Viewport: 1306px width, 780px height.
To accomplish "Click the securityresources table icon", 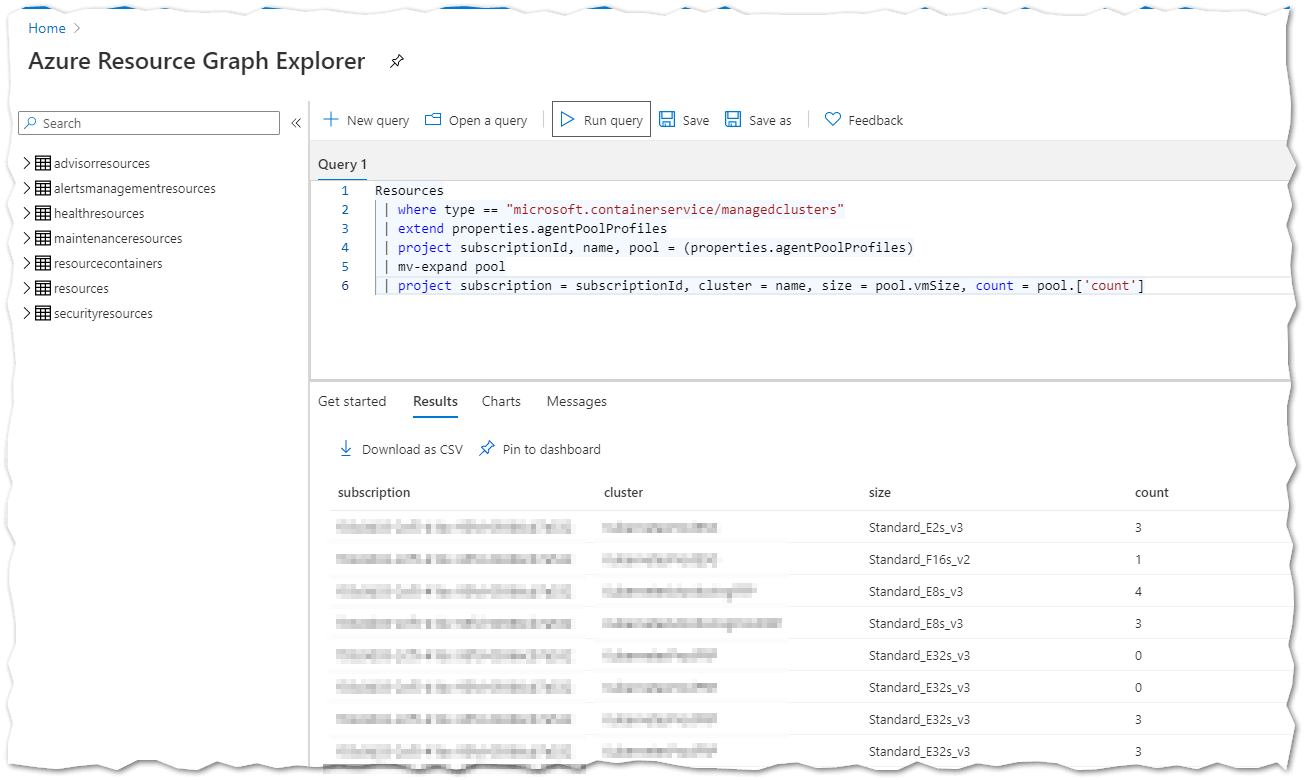I will click(43, 313).
